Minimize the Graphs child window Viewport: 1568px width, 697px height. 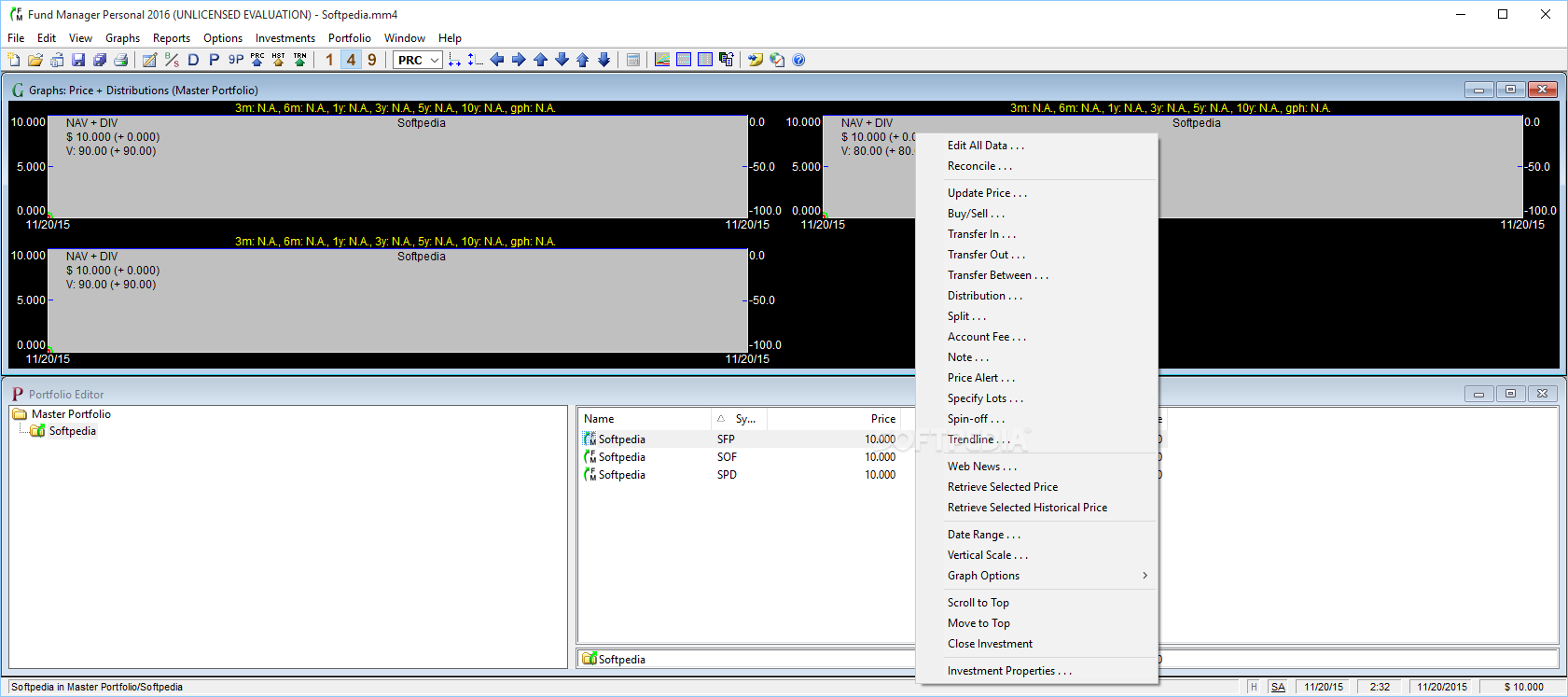pos(1478,90)
